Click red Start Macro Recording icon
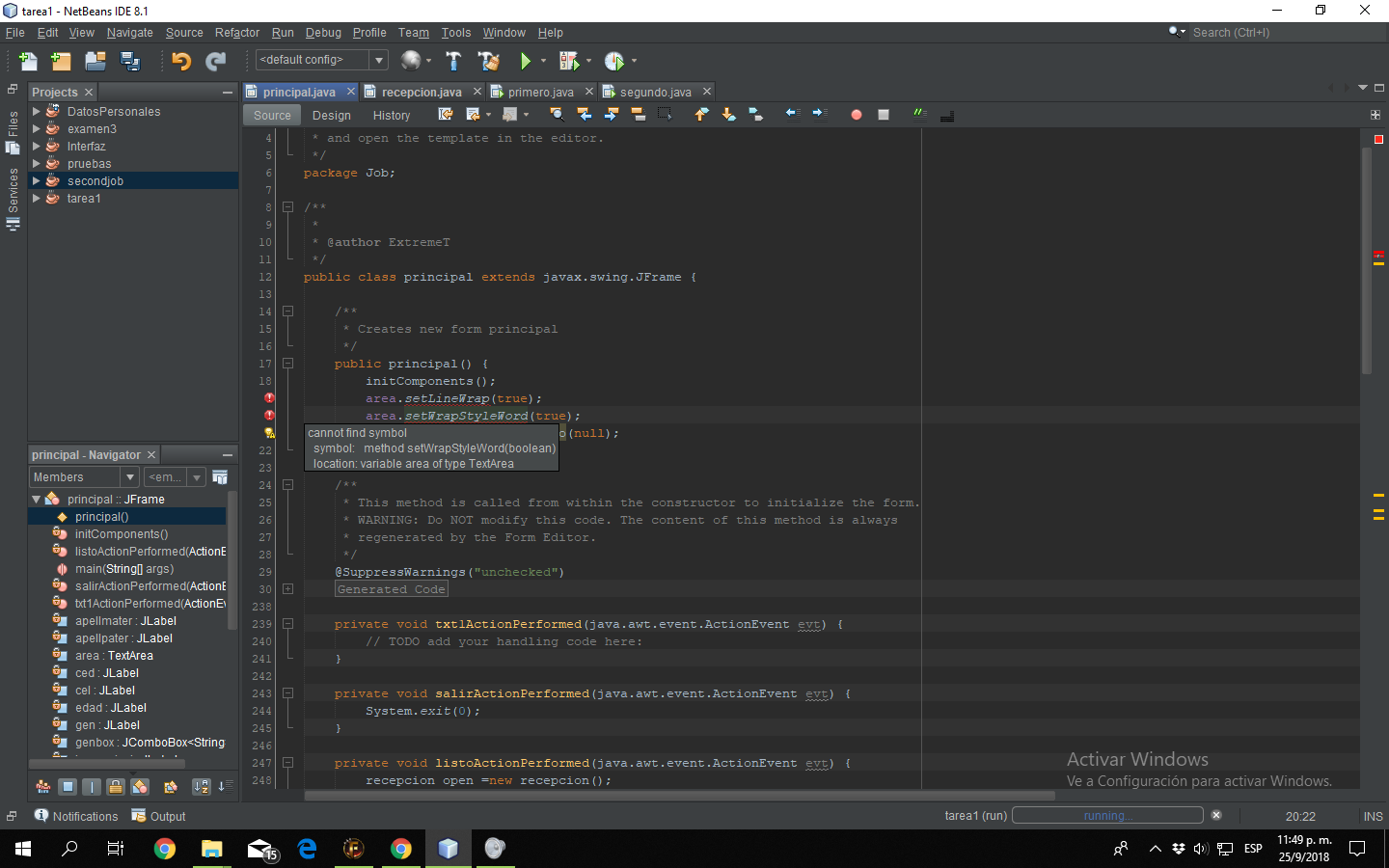The image size is (1389, 868). (x=856, y=114)
